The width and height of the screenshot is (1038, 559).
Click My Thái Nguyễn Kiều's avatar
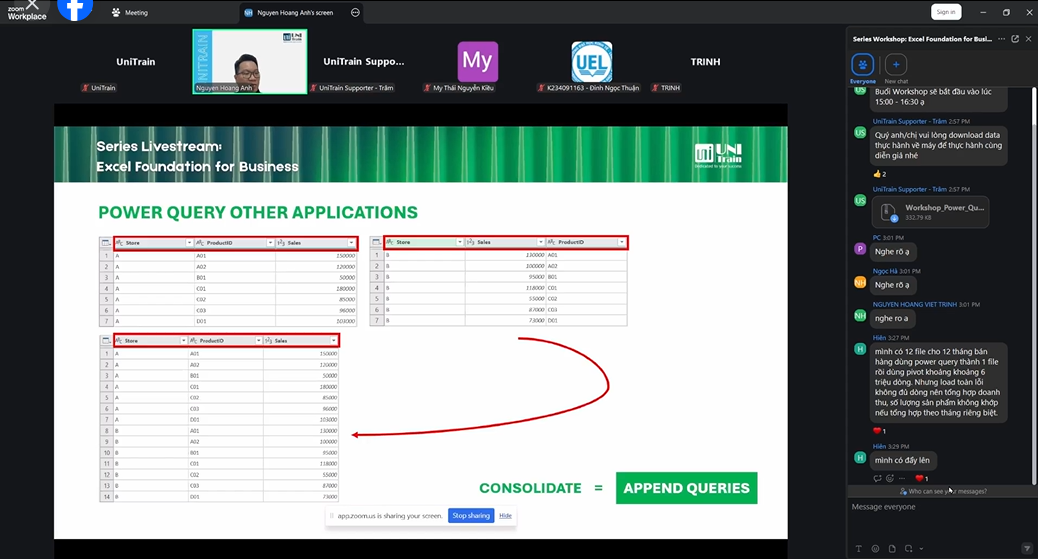coord(477,62)
